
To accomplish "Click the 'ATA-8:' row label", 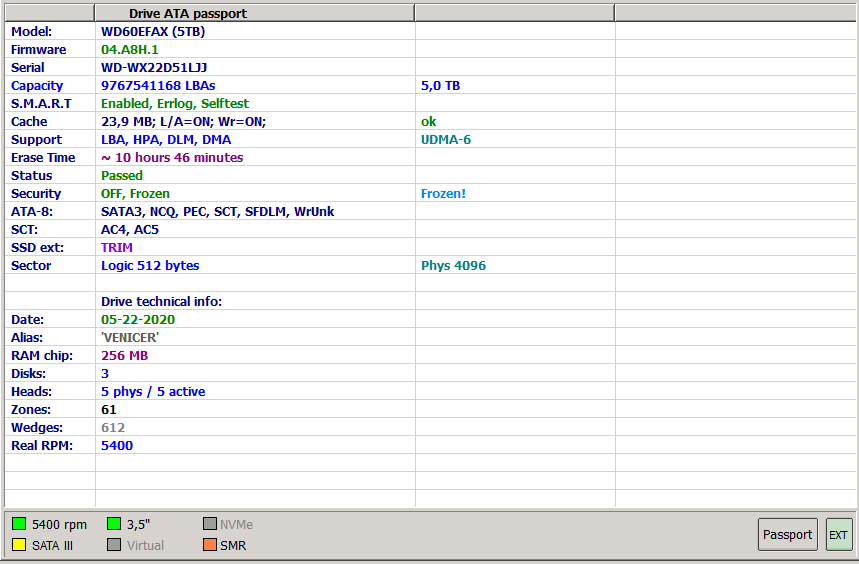I will (32, 212).
